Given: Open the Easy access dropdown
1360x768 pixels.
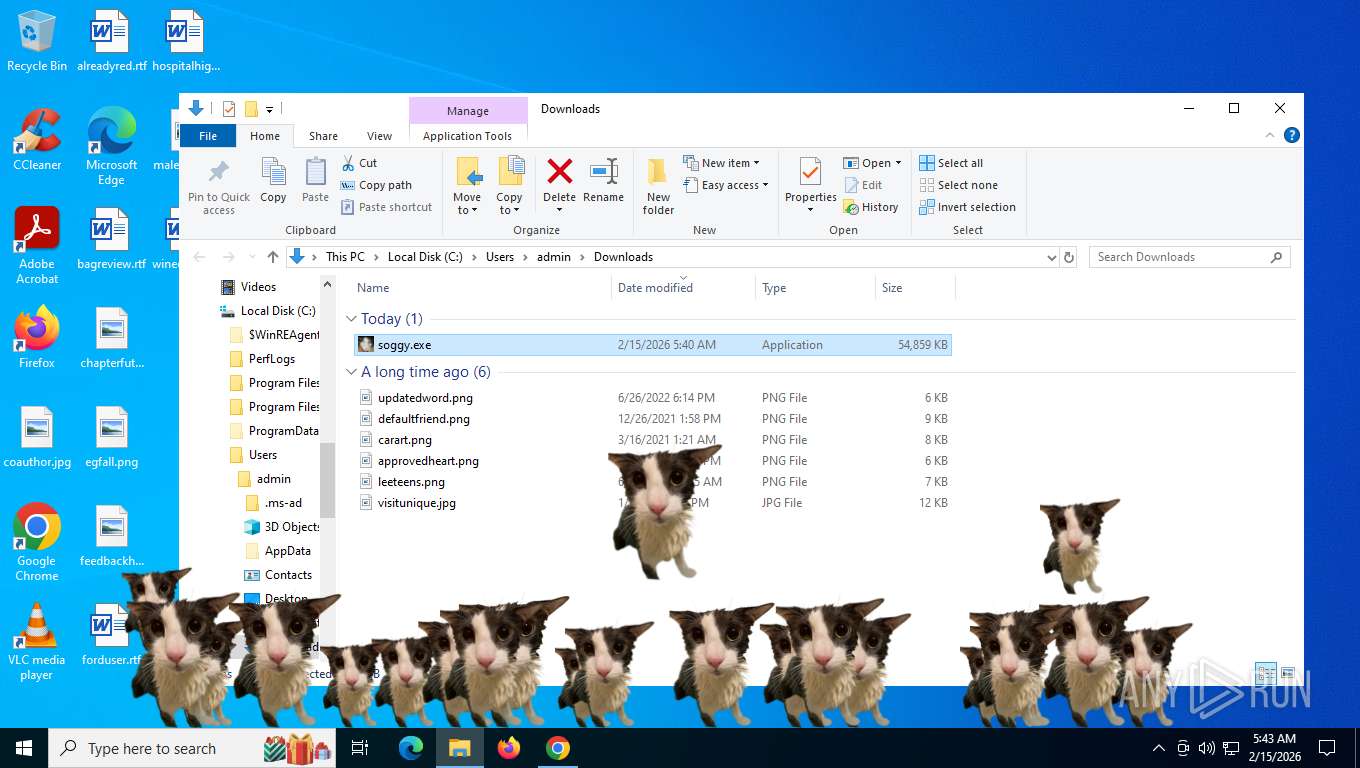Looking at the screenshot, I should pos(726,185).
